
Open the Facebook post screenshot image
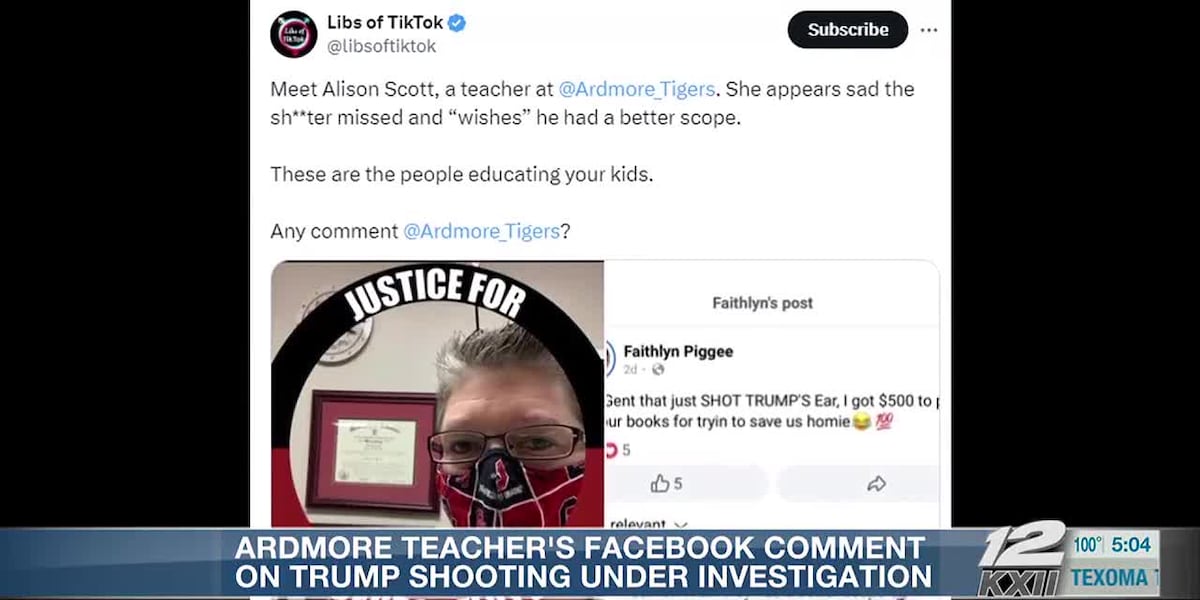pos(771,394)
